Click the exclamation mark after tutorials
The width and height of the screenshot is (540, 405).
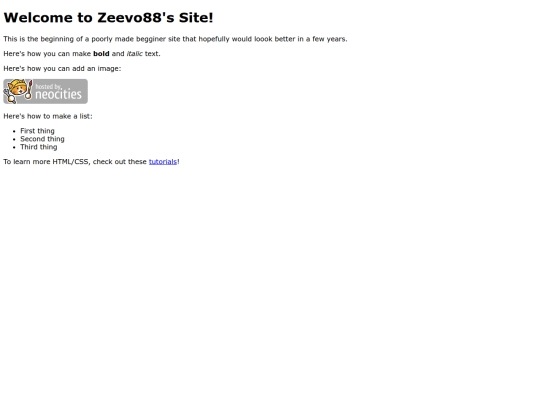(x=178, y=162)
